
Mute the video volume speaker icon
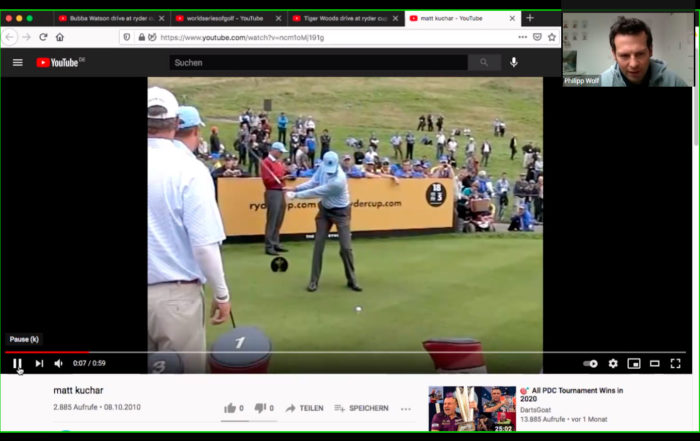[58, 363]
